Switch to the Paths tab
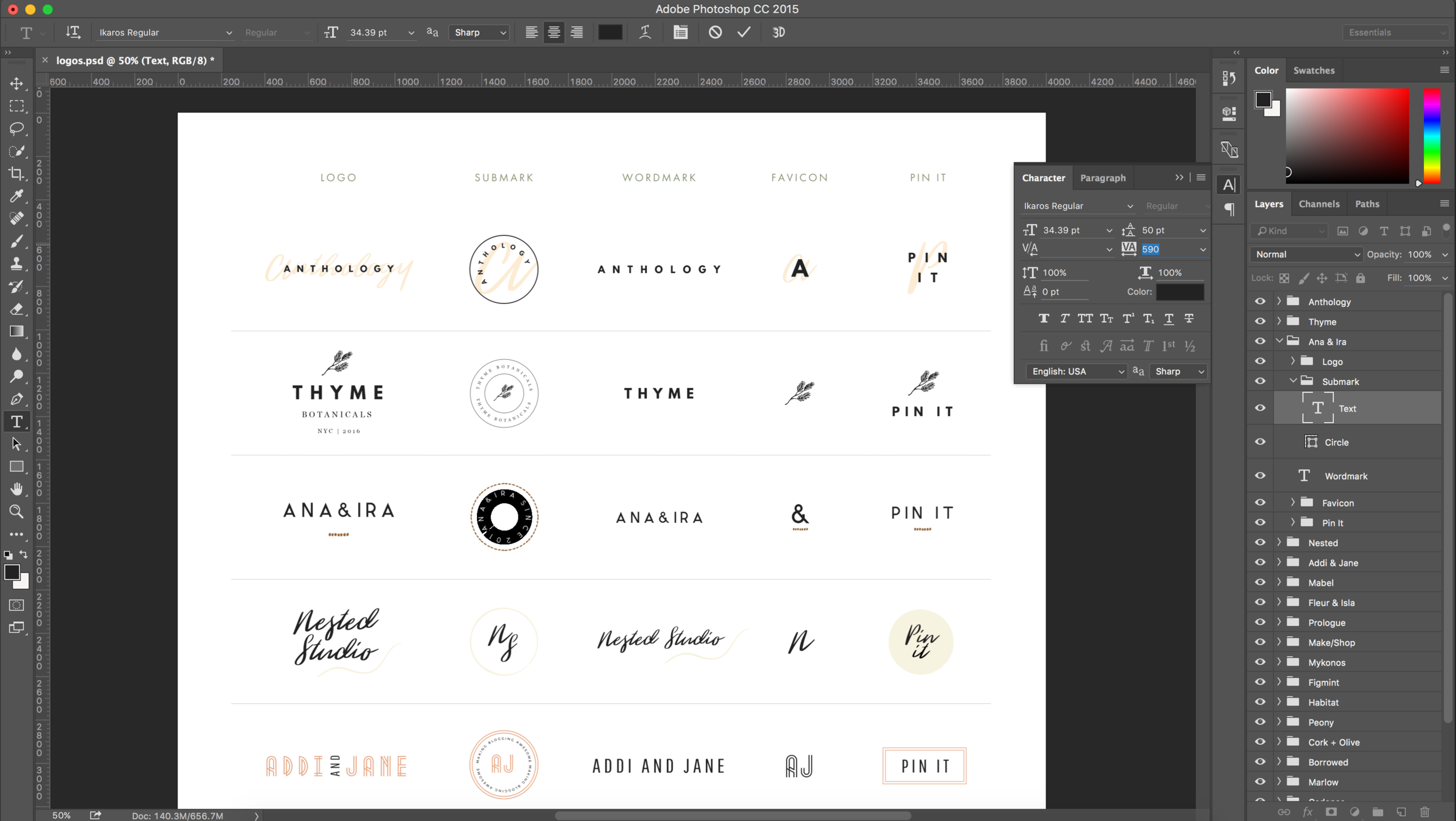Image resolution: width=1456 pixels, height=821 pixels. pos(1367,204)
